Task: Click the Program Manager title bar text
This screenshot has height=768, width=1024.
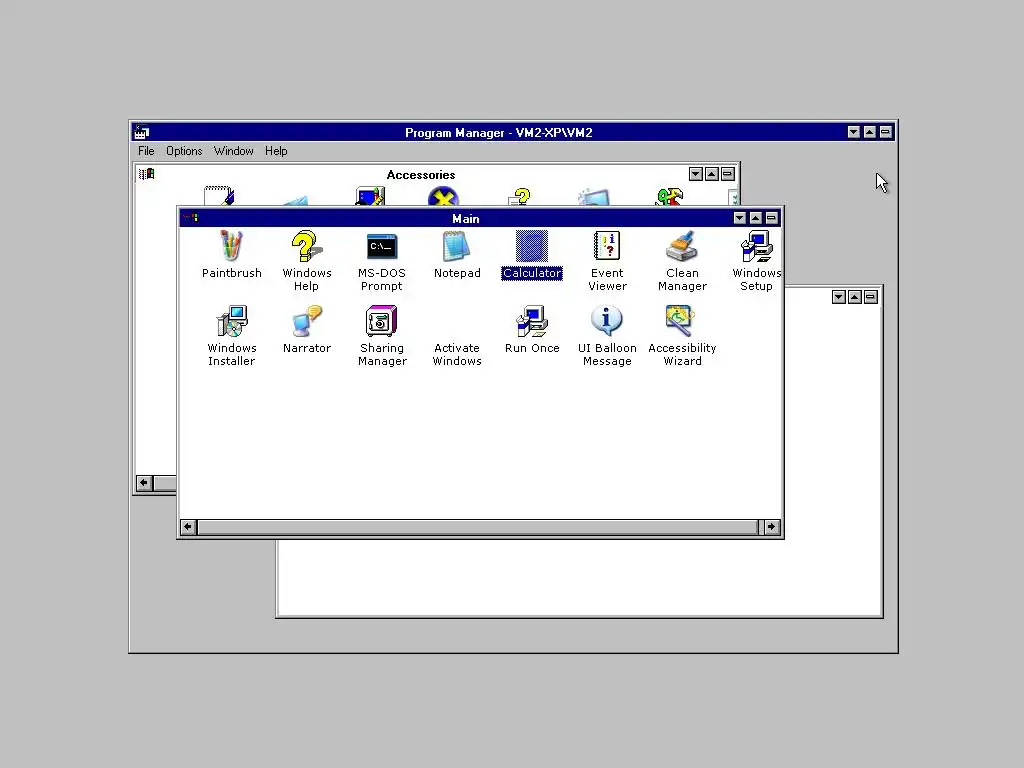Action: (x=498, y=133)
